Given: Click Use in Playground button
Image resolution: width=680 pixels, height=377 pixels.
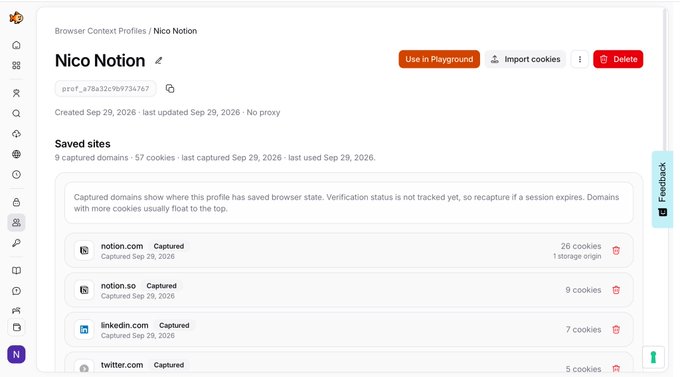Looking at the screenshot, I should pos(439,59).
